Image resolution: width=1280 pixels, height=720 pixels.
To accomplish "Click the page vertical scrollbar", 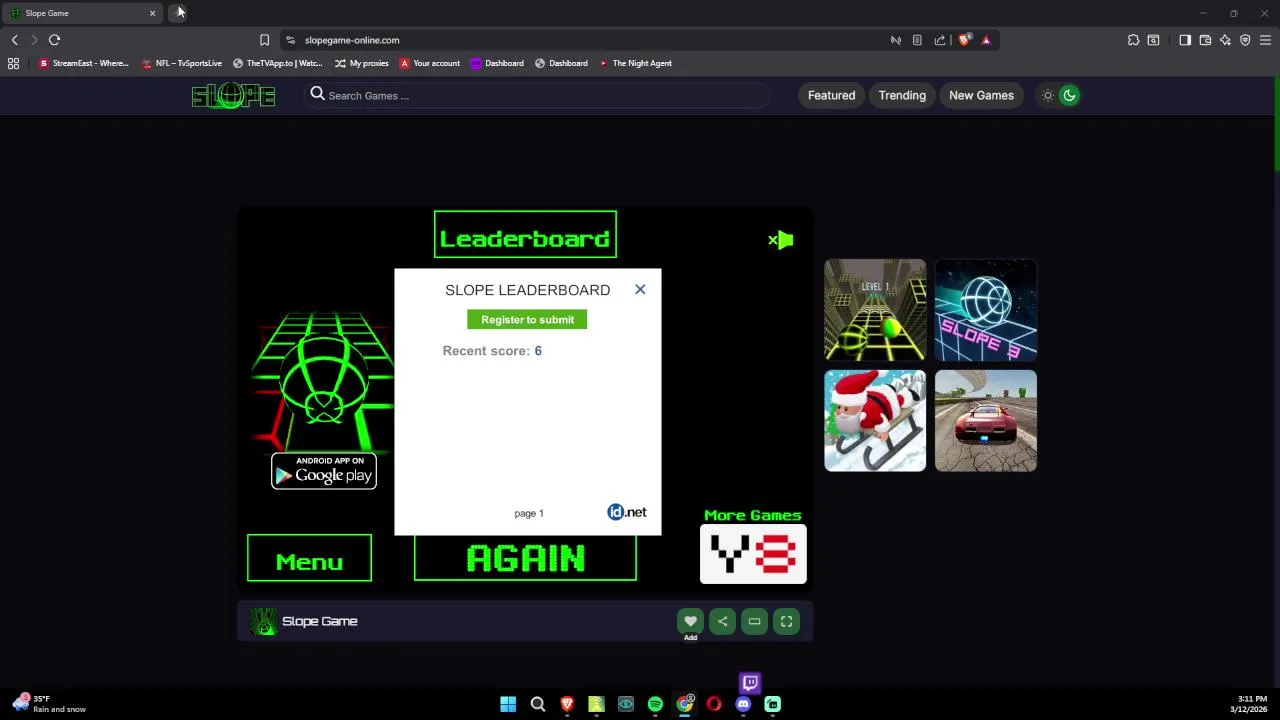I will point(1276,125).
